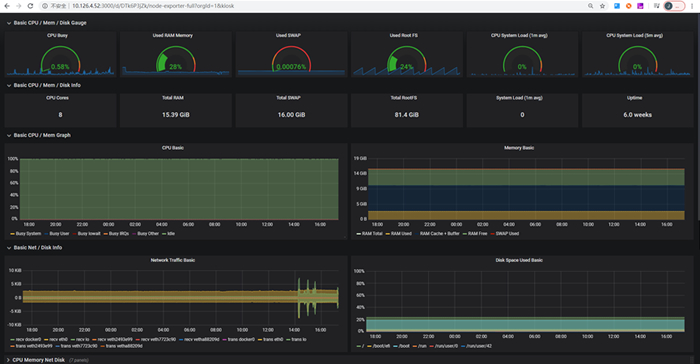Toggle the RAM Total legend series
This screenshot has height=364, width=700.
[x=372, y=234]
